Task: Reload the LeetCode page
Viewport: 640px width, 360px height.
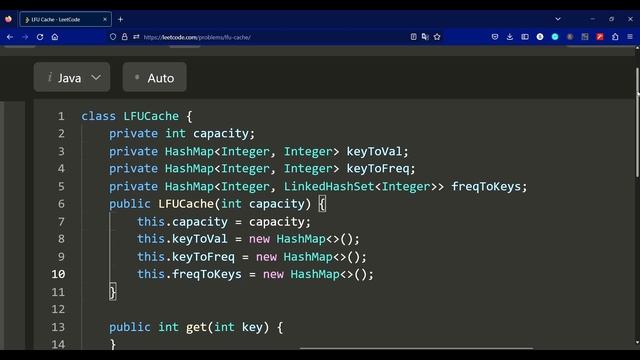Action: pos(40,37)
